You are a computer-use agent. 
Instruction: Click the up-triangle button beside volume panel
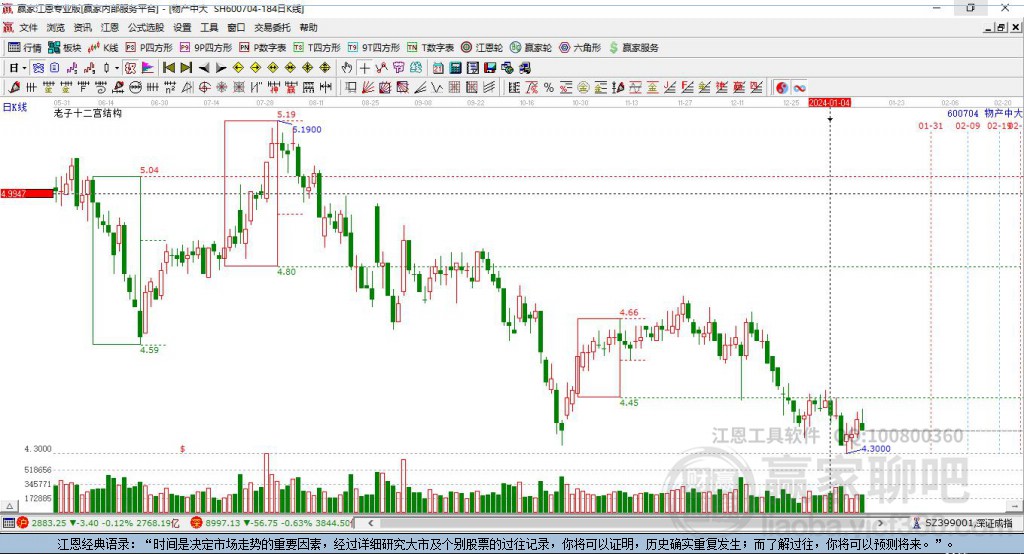(9, 506)
